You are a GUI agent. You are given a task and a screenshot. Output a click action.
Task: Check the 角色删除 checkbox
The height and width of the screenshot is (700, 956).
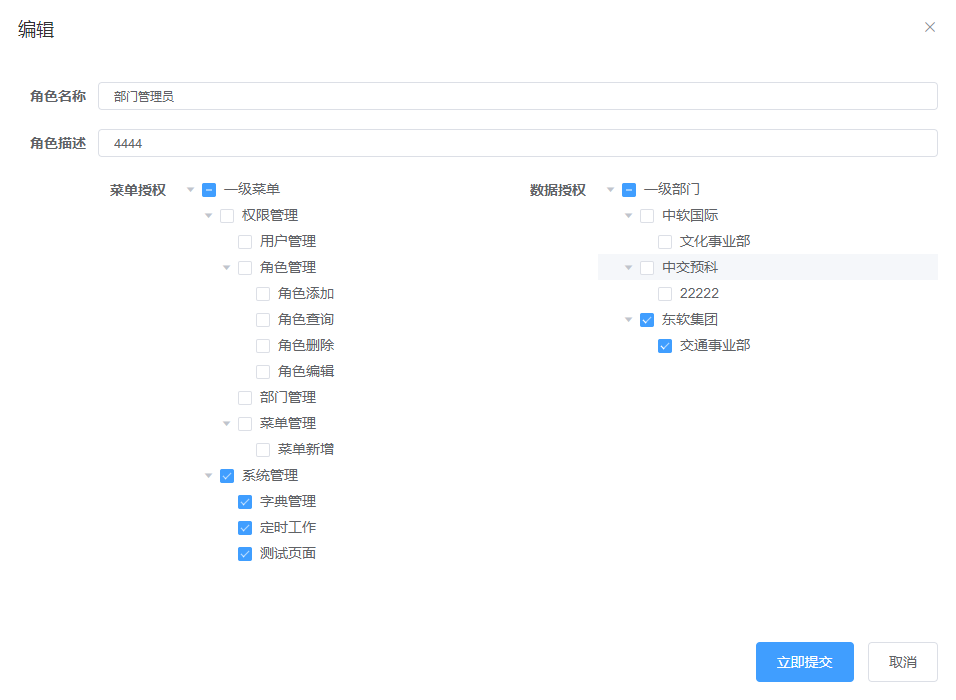263,345
